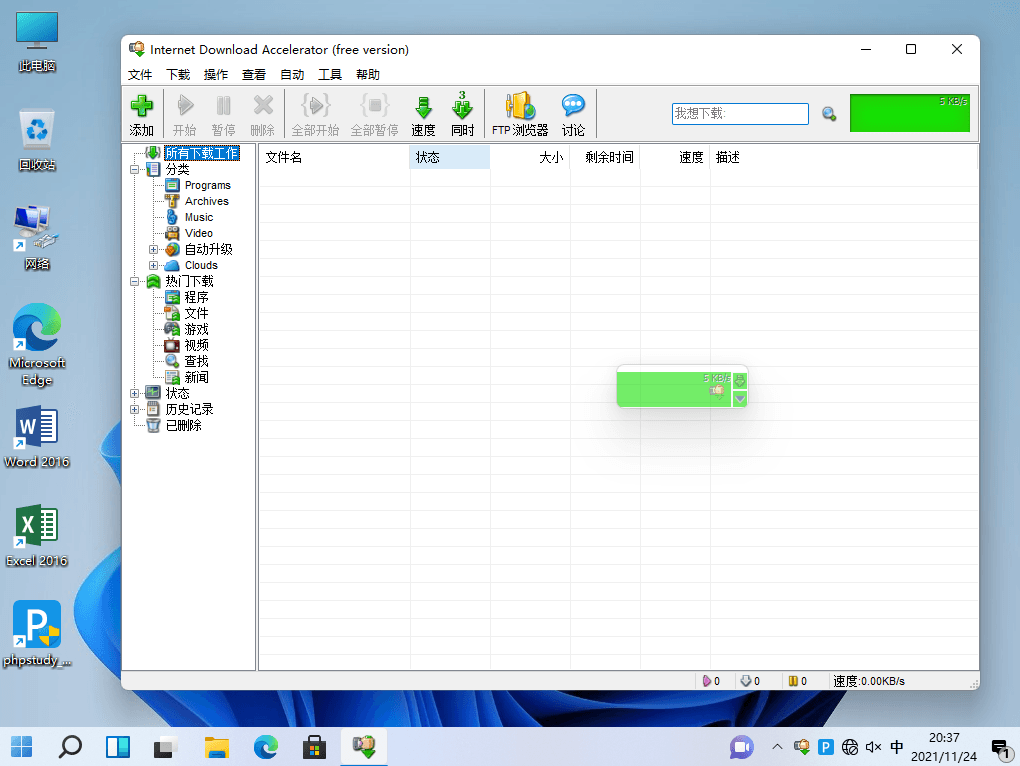
Task: Click the green speed graph in toolbar
Action: 909,113
